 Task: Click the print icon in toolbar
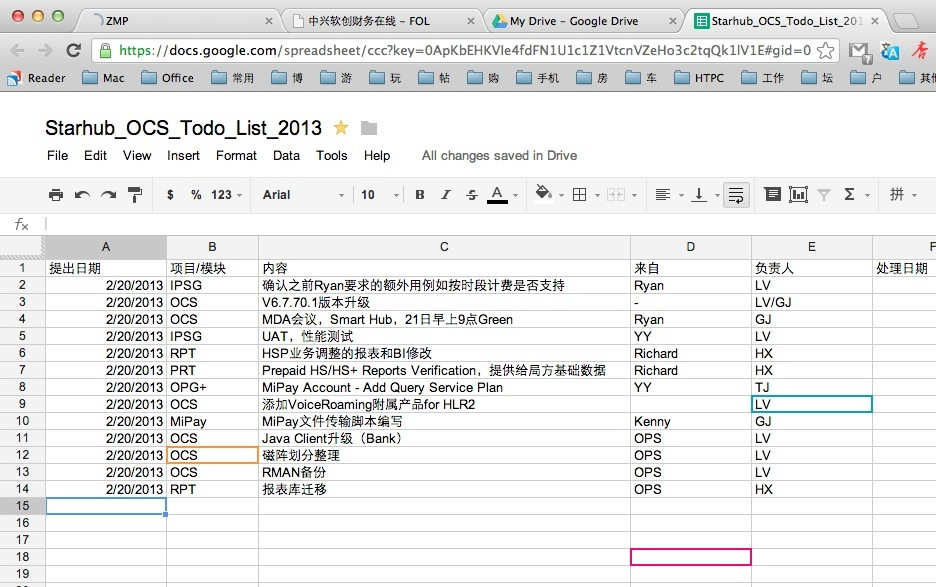point(56,195)
